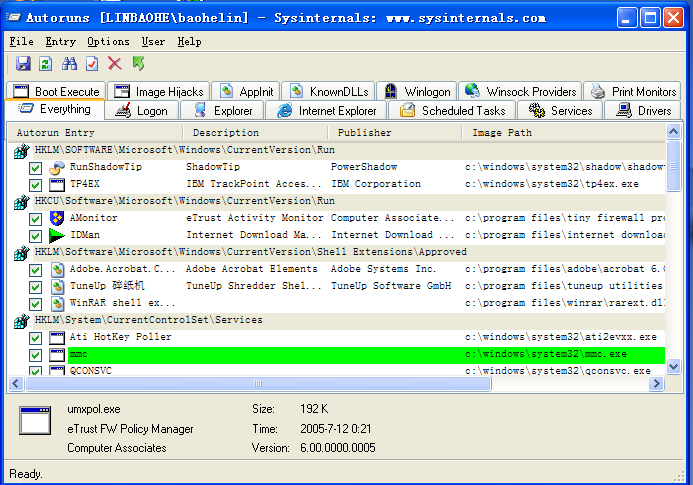Uncheck the RunShadowTip checkbox

(36, 168)
